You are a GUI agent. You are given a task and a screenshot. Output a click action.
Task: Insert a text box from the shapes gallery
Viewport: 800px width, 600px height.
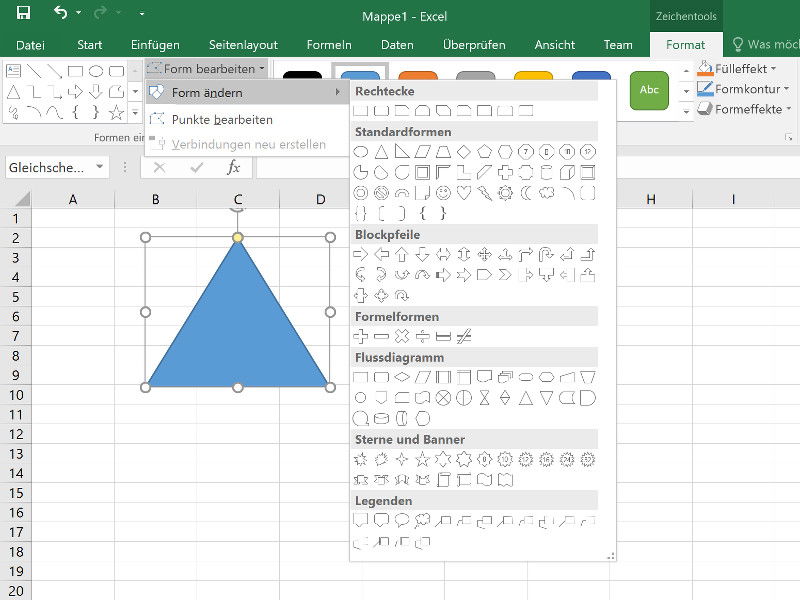click(x=13, y=71)
